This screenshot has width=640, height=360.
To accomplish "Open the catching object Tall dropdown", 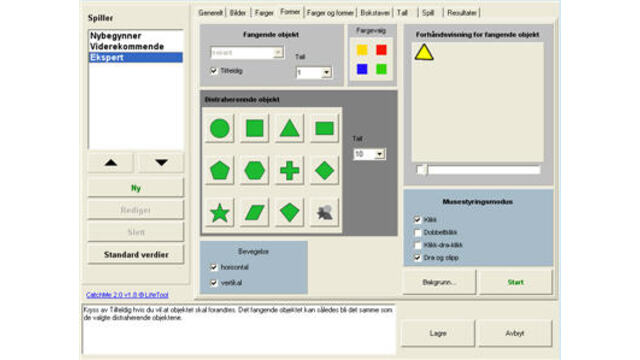I will 326,73.
